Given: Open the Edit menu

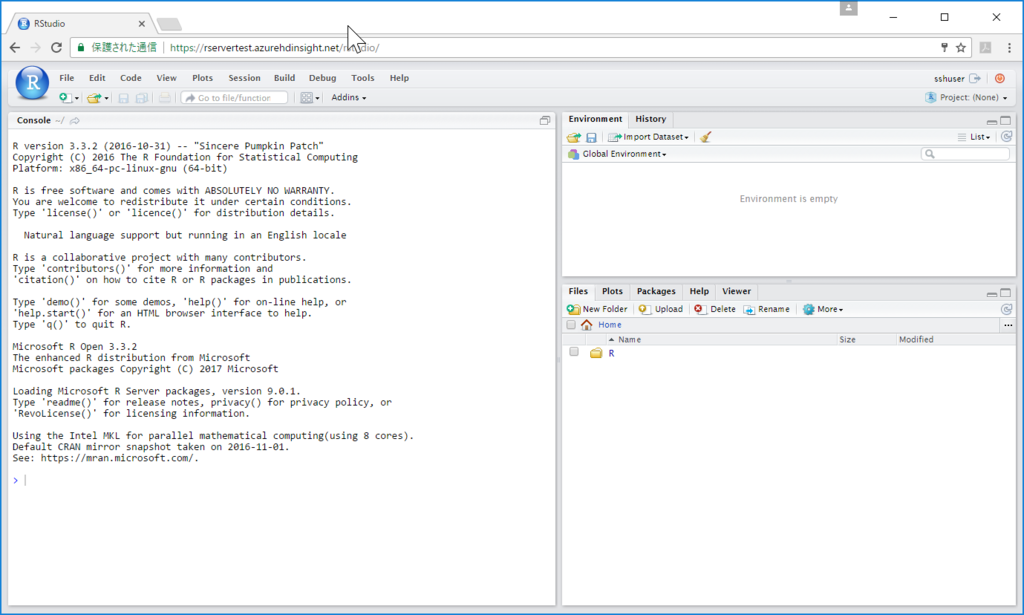Looking at the screenshot, I should [97, 78].
